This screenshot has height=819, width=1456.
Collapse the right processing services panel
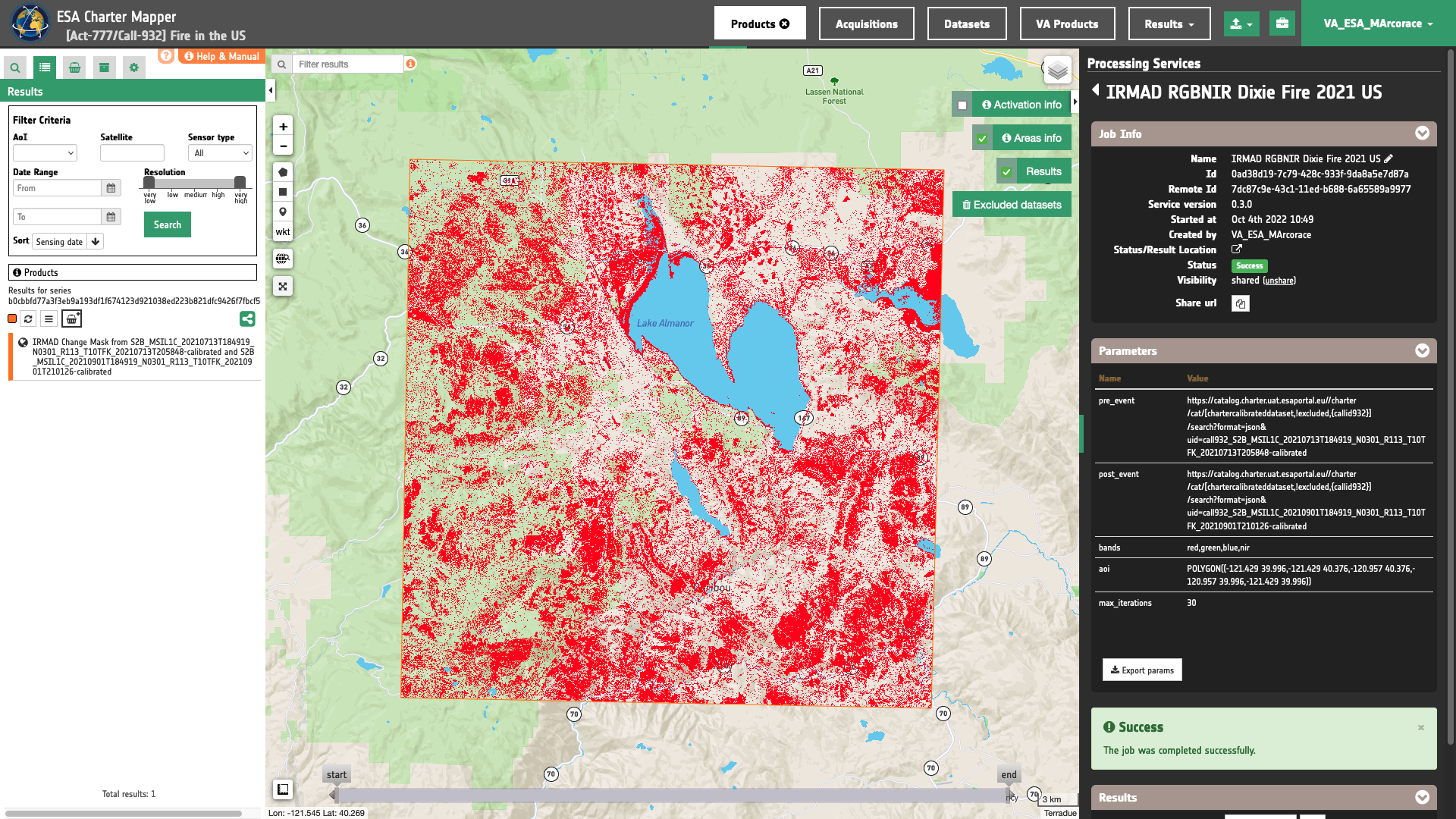pos(1075,102)
